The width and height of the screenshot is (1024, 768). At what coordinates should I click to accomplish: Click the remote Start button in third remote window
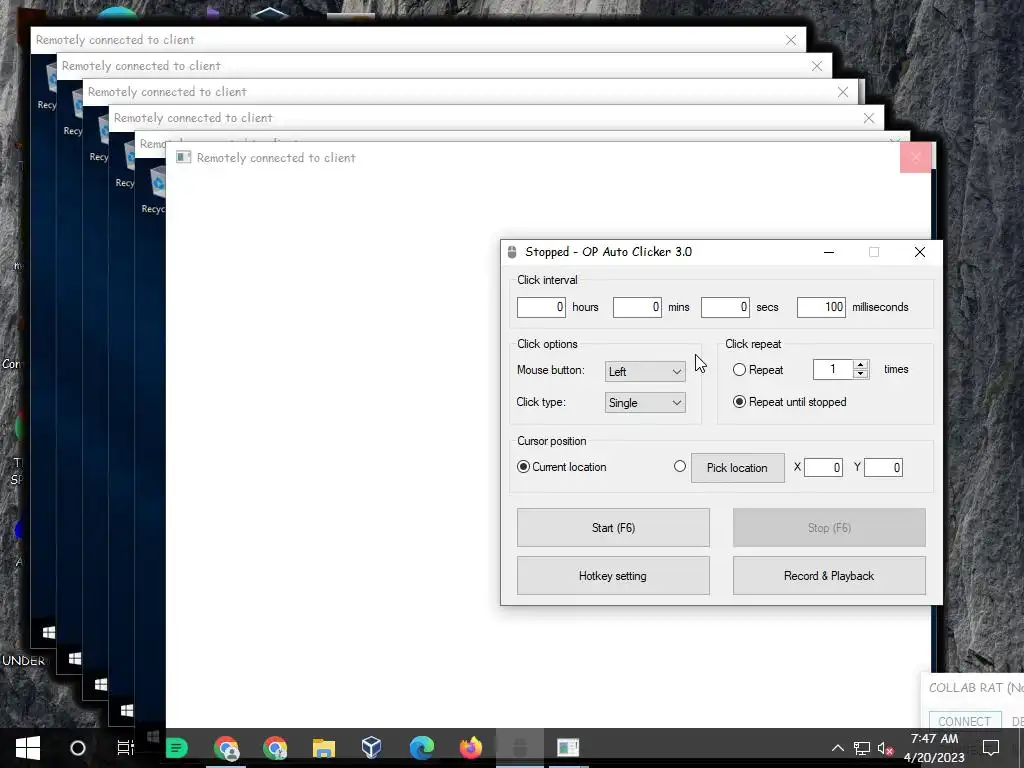(101, 684)
